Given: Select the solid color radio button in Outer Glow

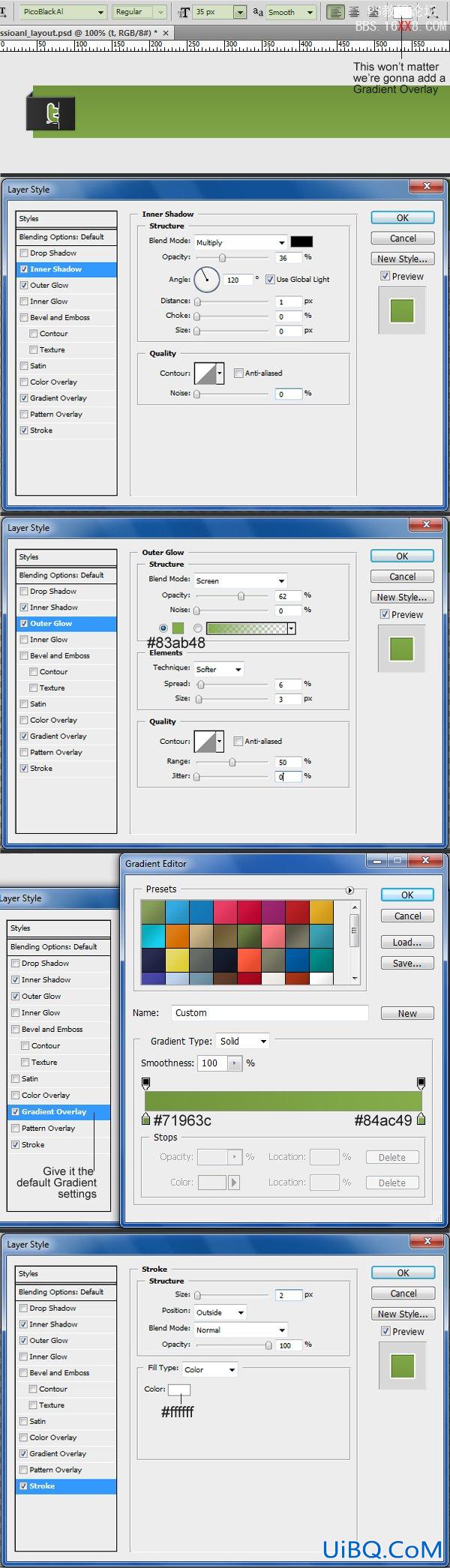Looking at the screenshot, I should click(163, 628).
